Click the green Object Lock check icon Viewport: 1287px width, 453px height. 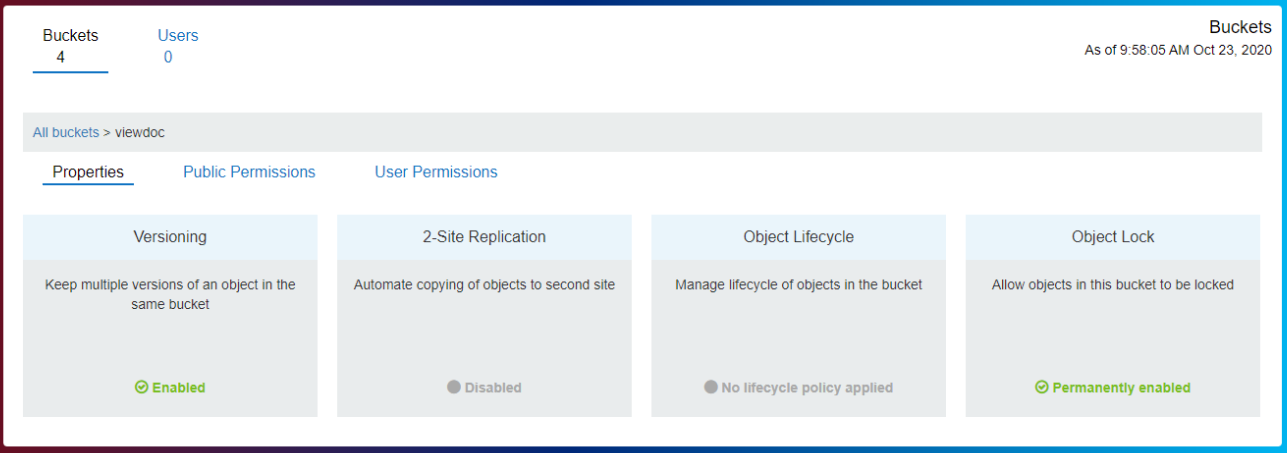coord(1042,388)
